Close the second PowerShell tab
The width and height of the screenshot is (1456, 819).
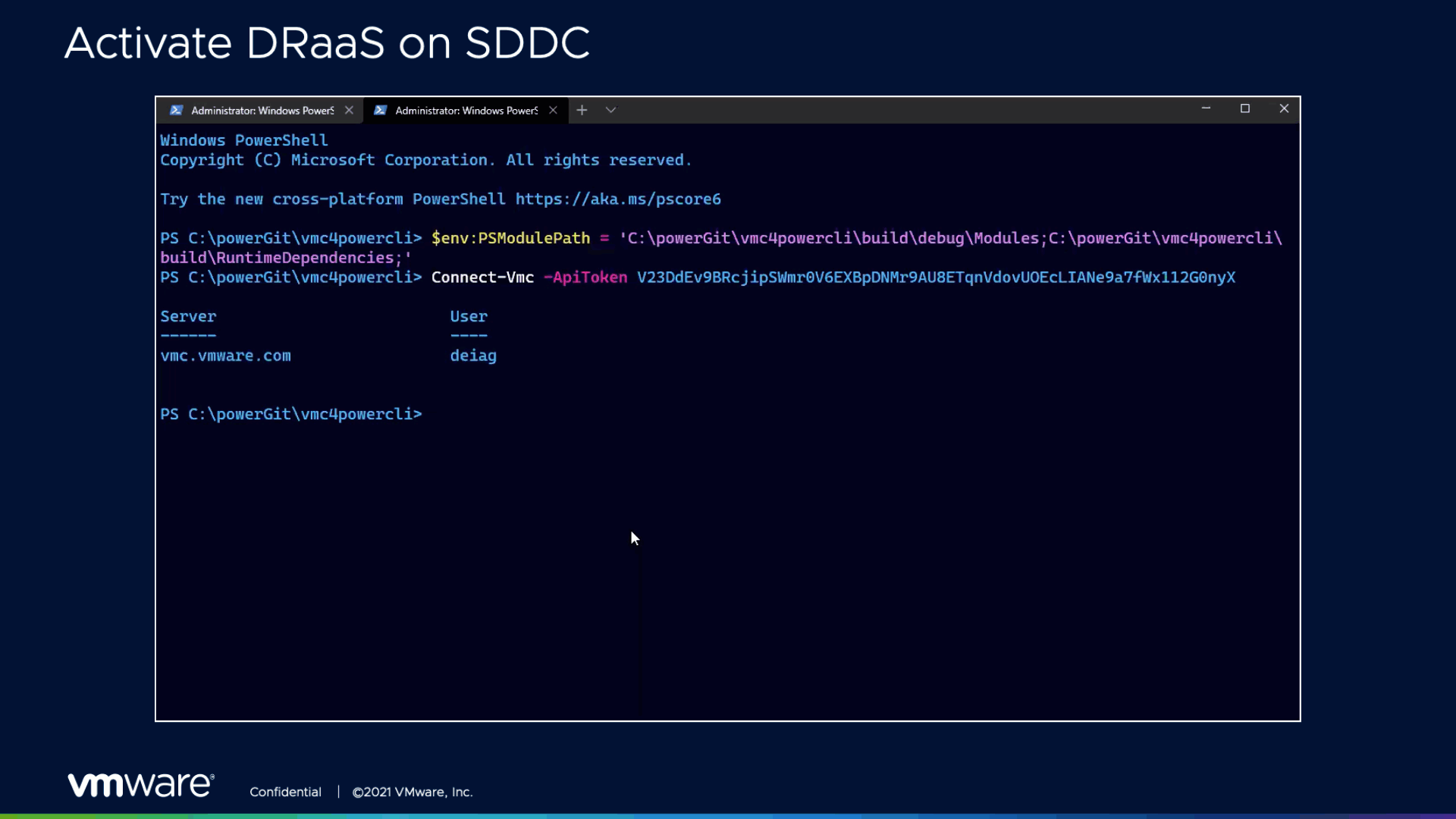tap(553, 111)
